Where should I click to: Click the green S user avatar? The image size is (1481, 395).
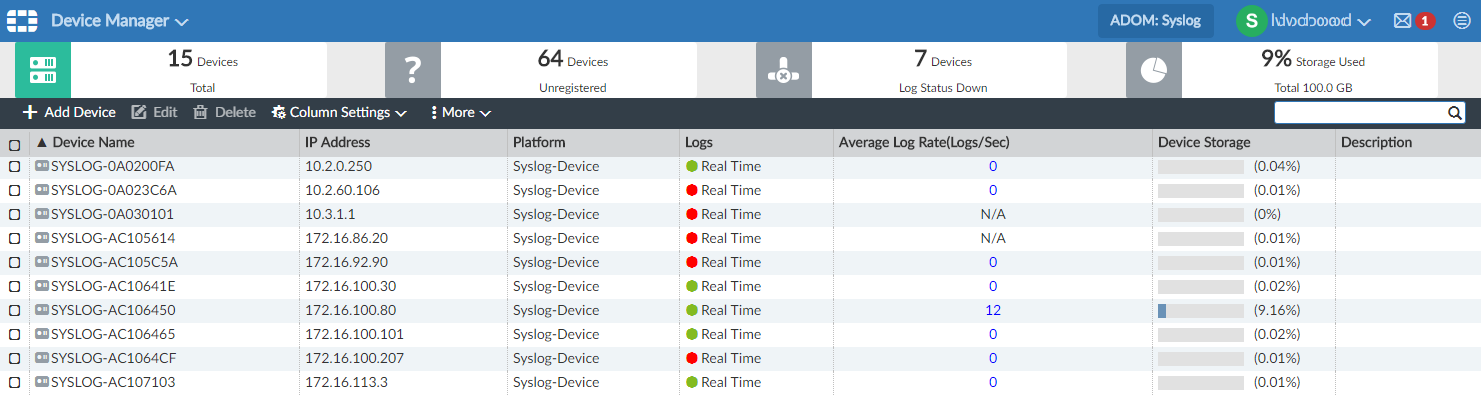tap(1251, 20)
